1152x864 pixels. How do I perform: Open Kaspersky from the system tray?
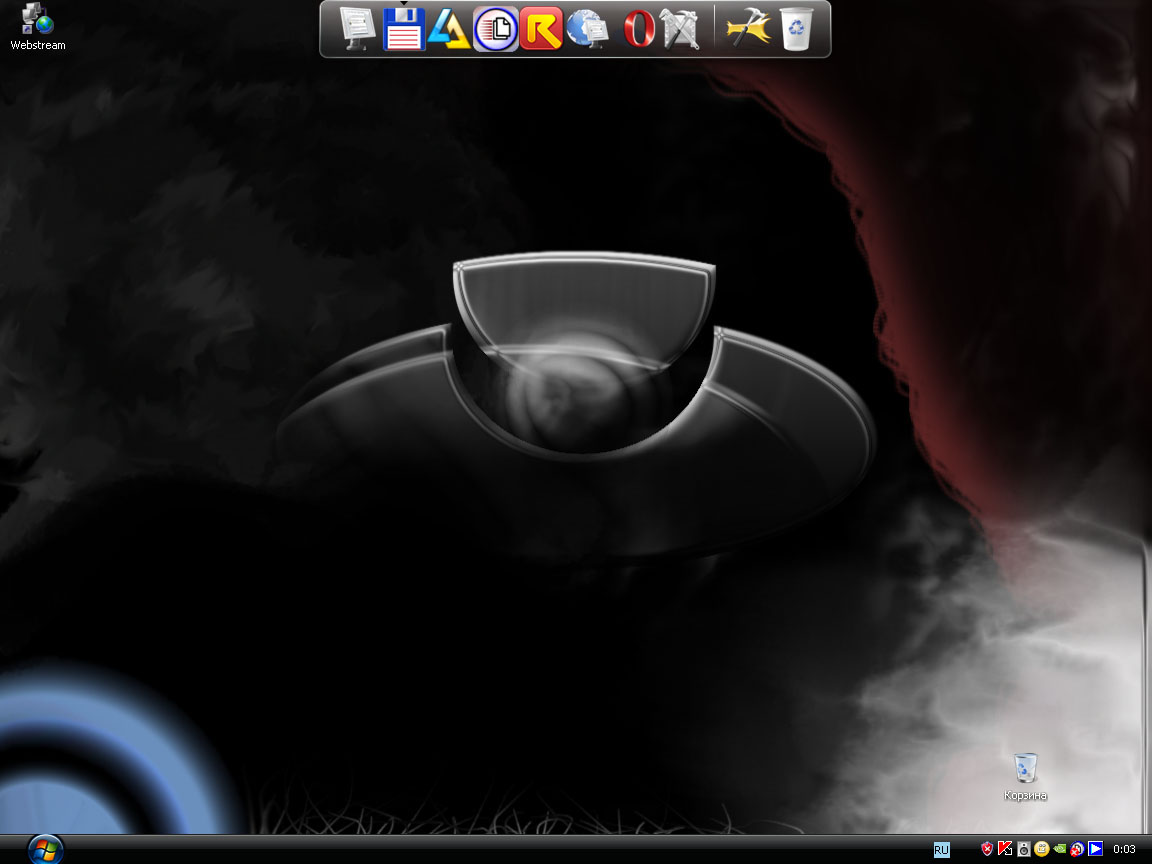point(1005,849)
